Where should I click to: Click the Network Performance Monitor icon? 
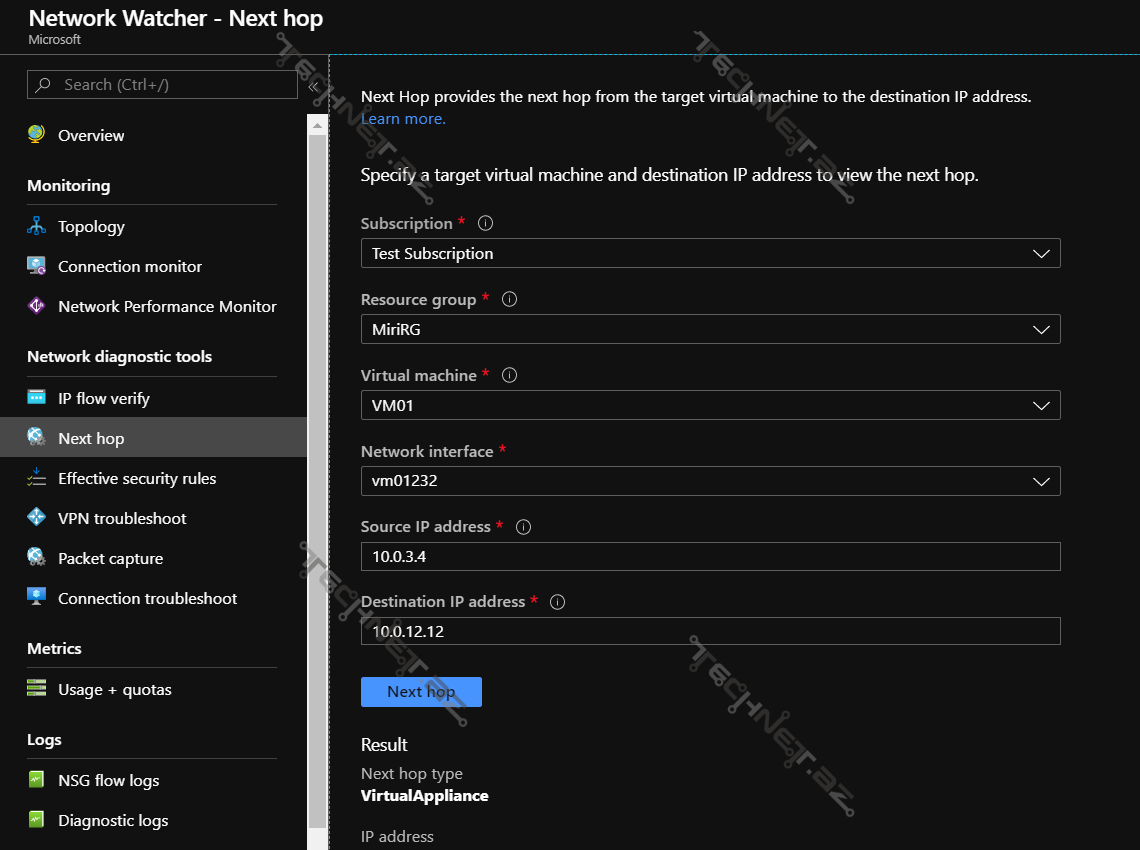coord(37,306)
